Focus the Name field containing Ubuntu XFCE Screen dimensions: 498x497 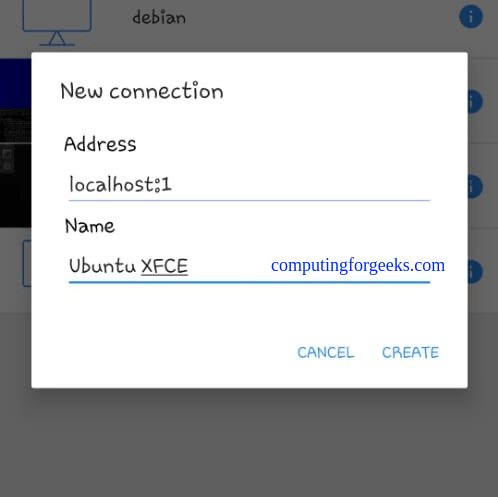[249, 266]
